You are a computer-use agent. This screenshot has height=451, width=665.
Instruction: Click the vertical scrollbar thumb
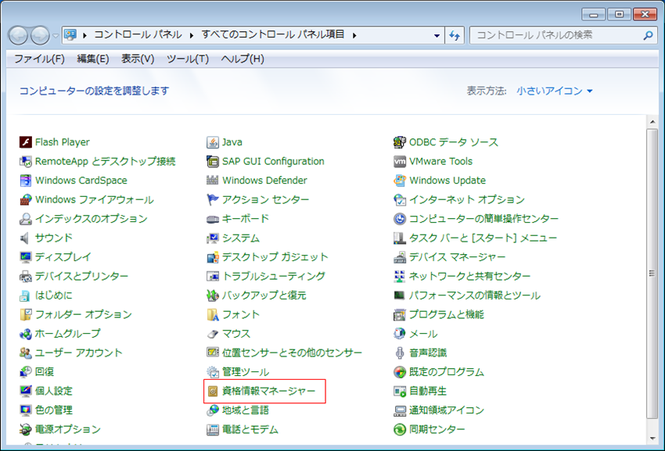[652, 274]
